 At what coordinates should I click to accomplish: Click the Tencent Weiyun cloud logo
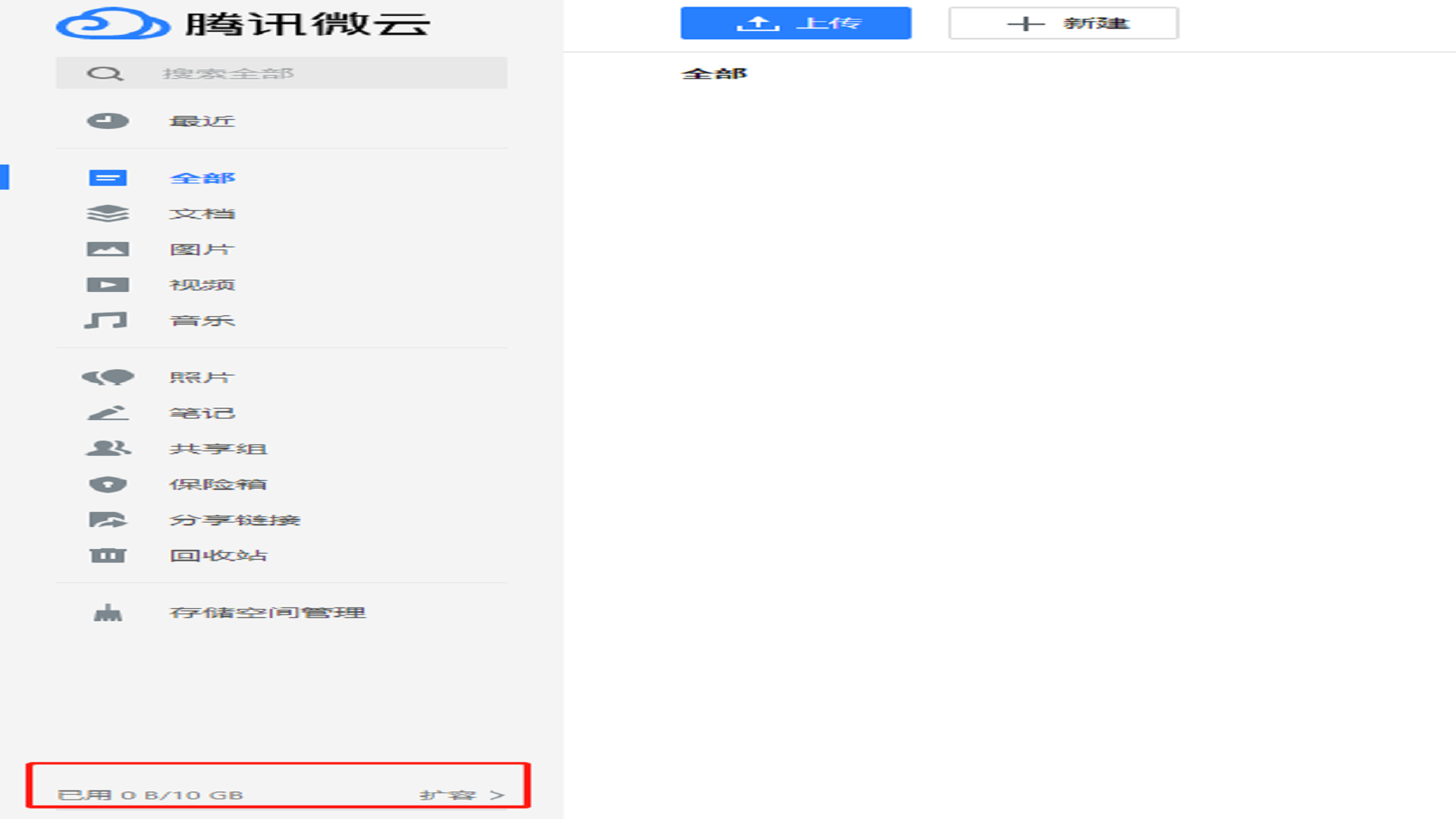pos(112,24)
